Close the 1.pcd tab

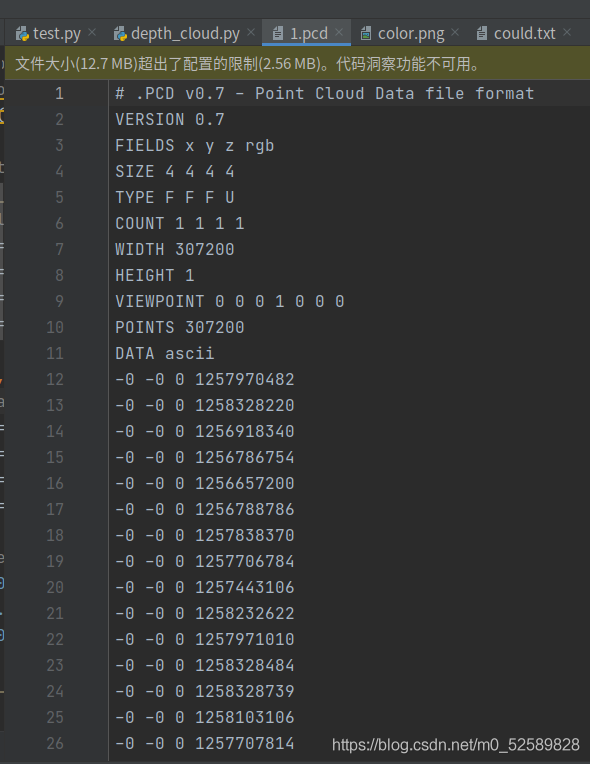coord(339,33)
